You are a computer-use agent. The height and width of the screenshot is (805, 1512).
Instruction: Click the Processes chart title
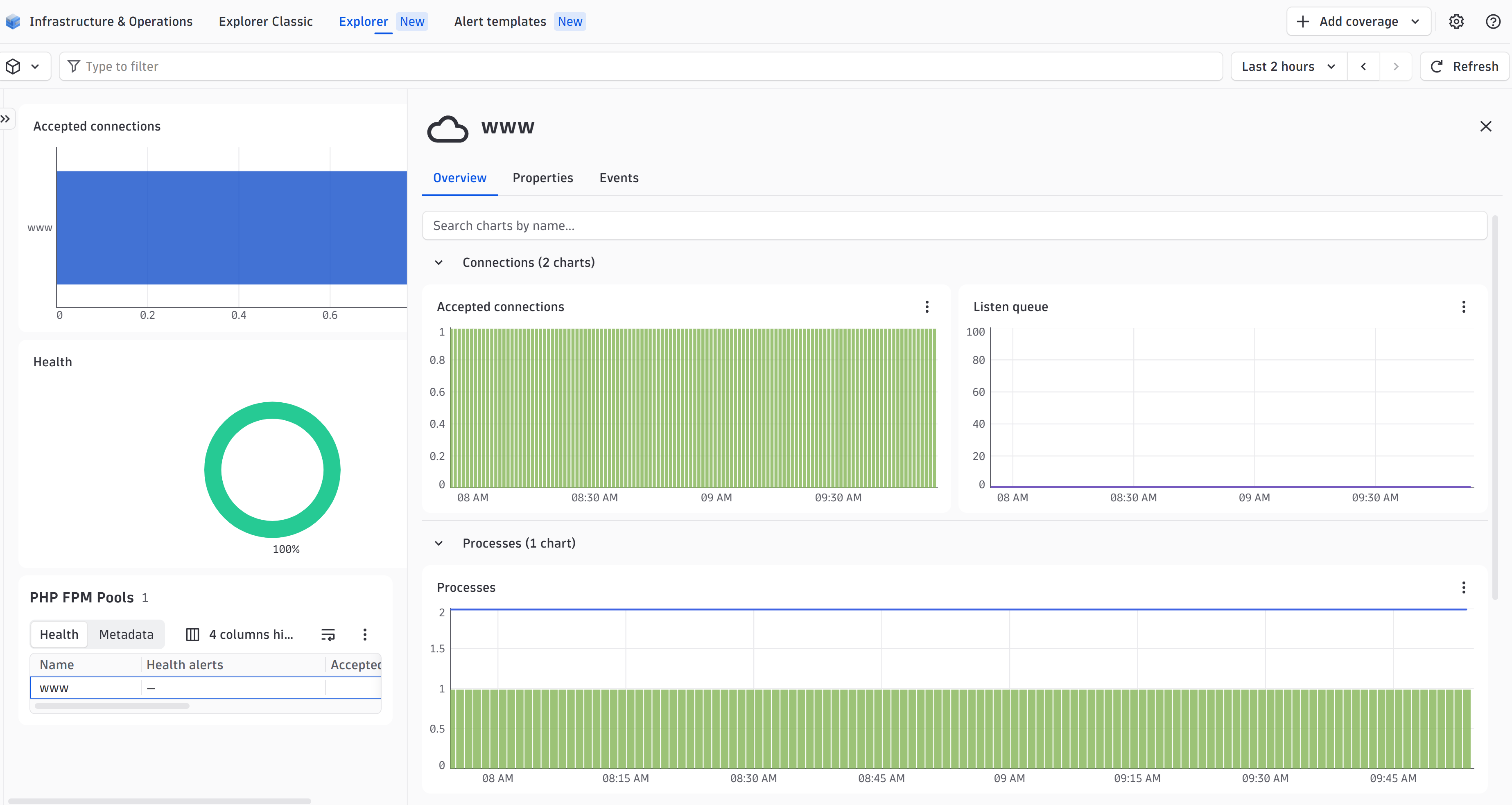[466, 587]
